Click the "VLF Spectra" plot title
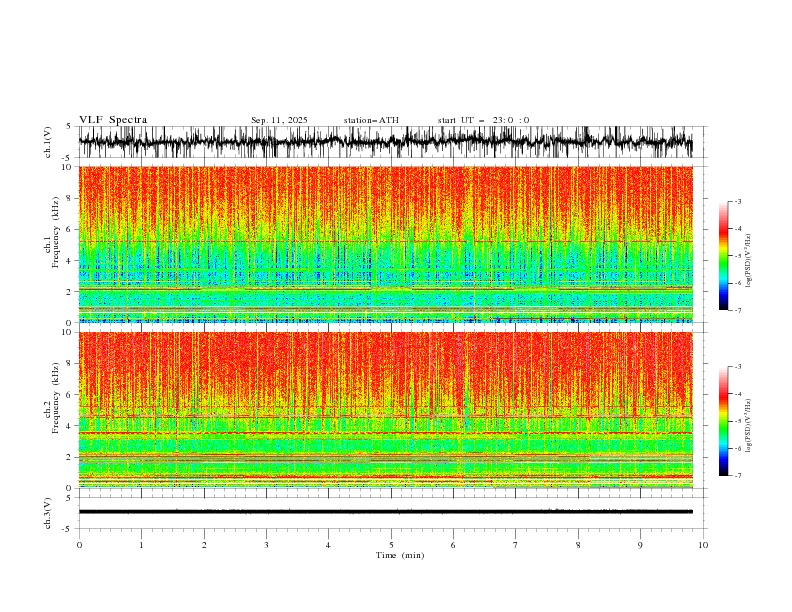Viewport: 792px width, 612px height. [113, 120]
